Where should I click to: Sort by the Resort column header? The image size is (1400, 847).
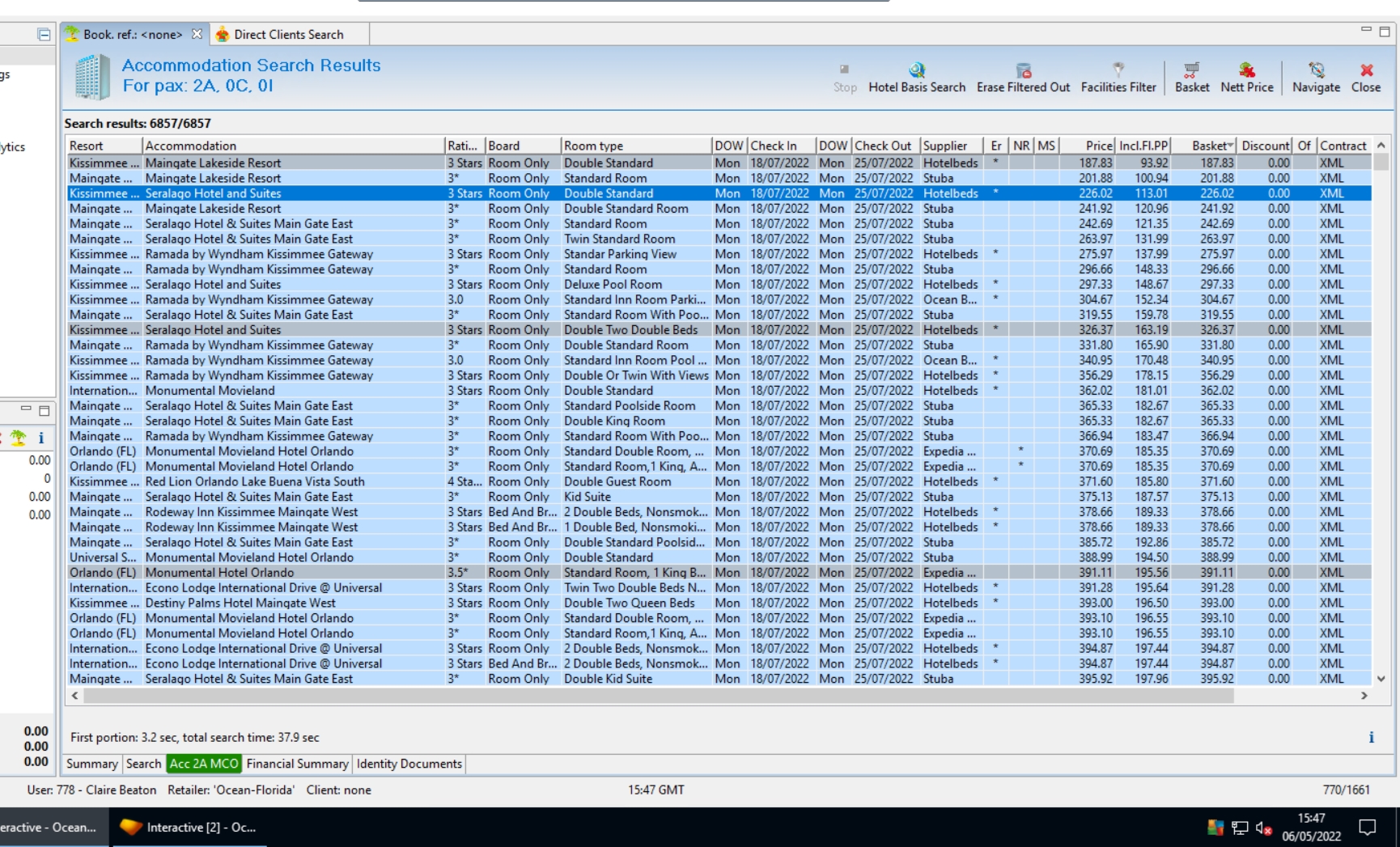pyautogui.click(x=104, y=146)
